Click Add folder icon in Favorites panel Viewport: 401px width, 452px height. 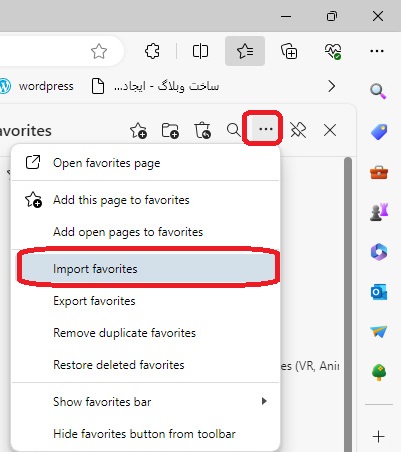pos(170,130)
